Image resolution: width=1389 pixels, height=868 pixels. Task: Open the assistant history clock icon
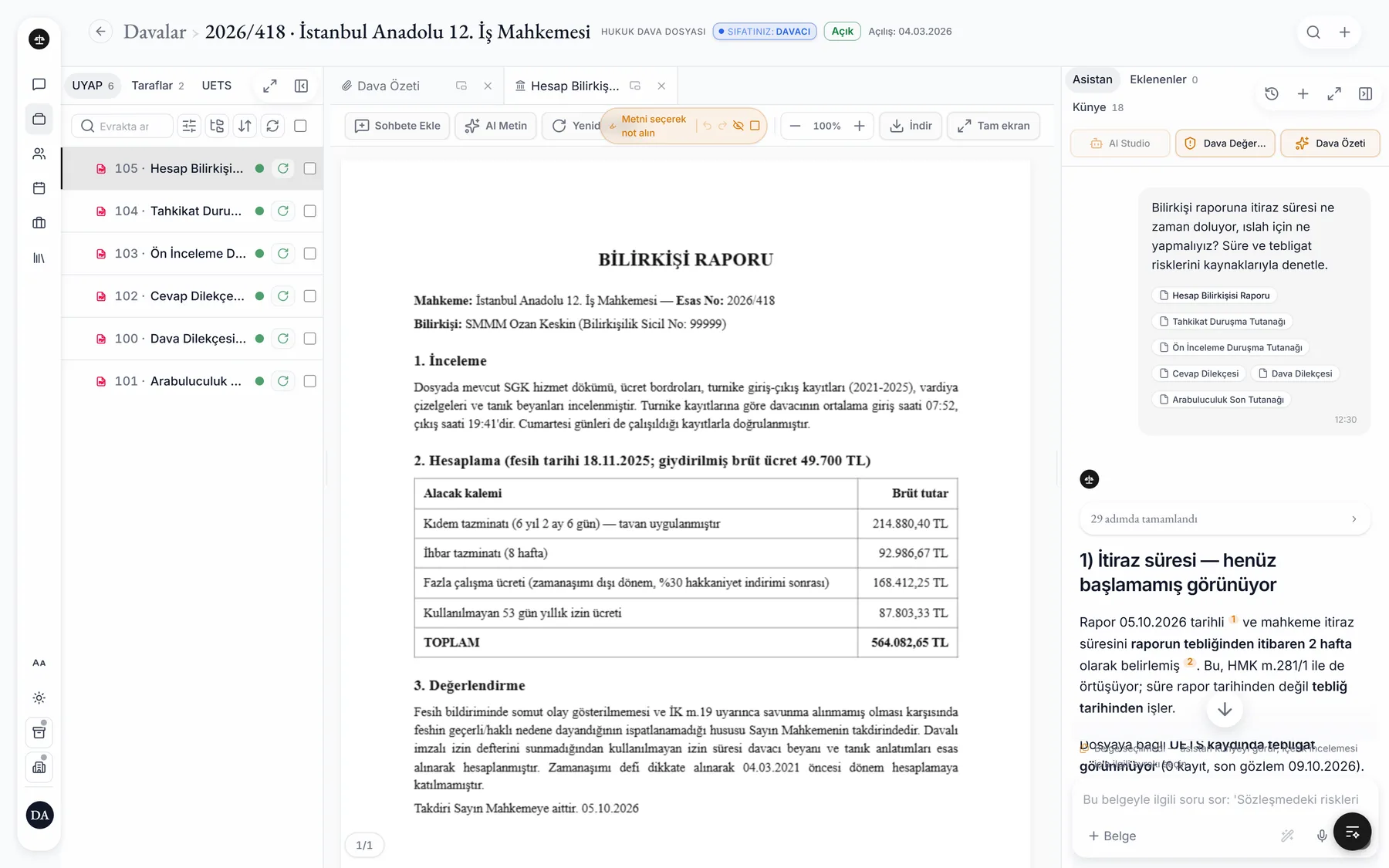(1272, 93)
